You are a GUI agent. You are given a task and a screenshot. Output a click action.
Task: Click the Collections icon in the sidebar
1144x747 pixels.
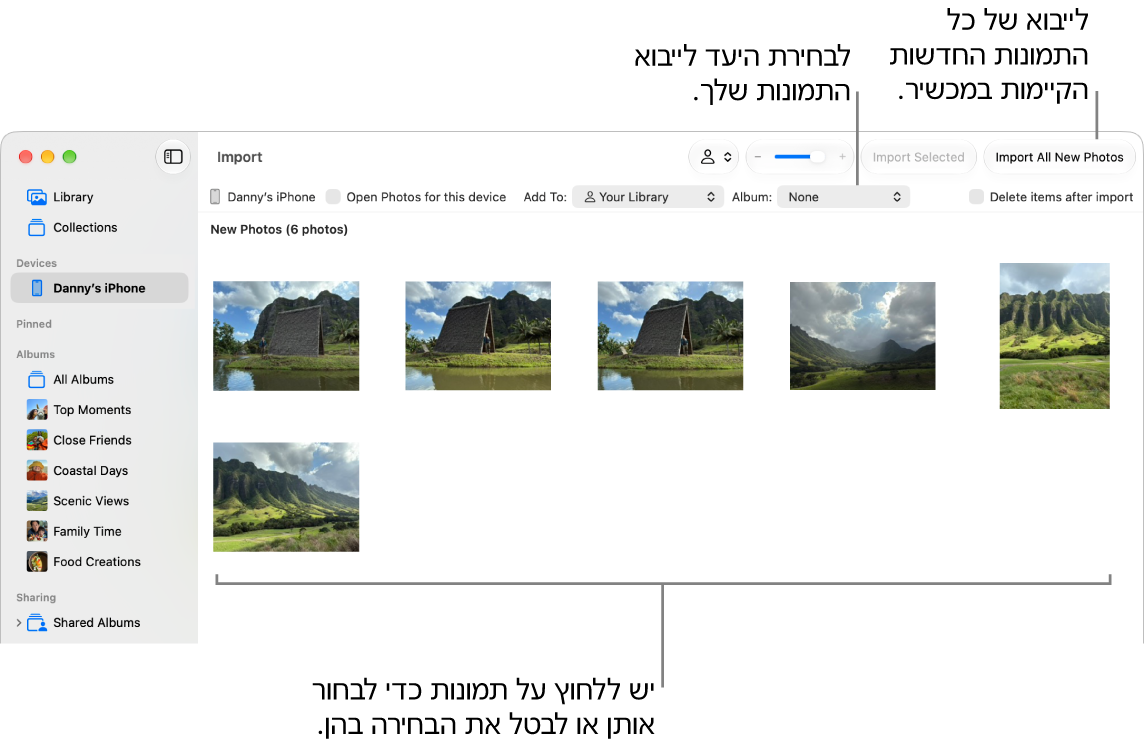(x=36, y=228)
